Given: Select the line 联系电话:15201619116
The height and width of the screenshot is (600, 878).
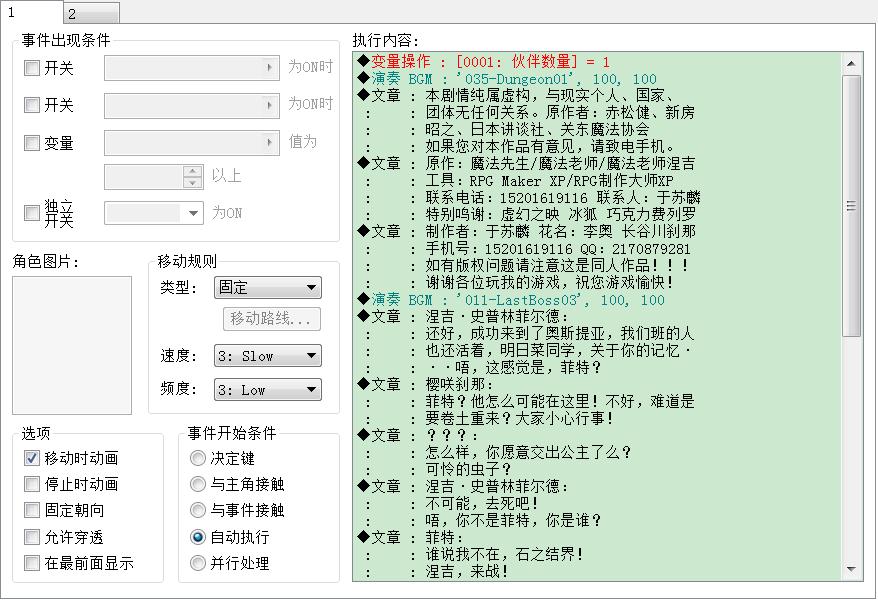Looking at the screenshot, I should [597, 197].
